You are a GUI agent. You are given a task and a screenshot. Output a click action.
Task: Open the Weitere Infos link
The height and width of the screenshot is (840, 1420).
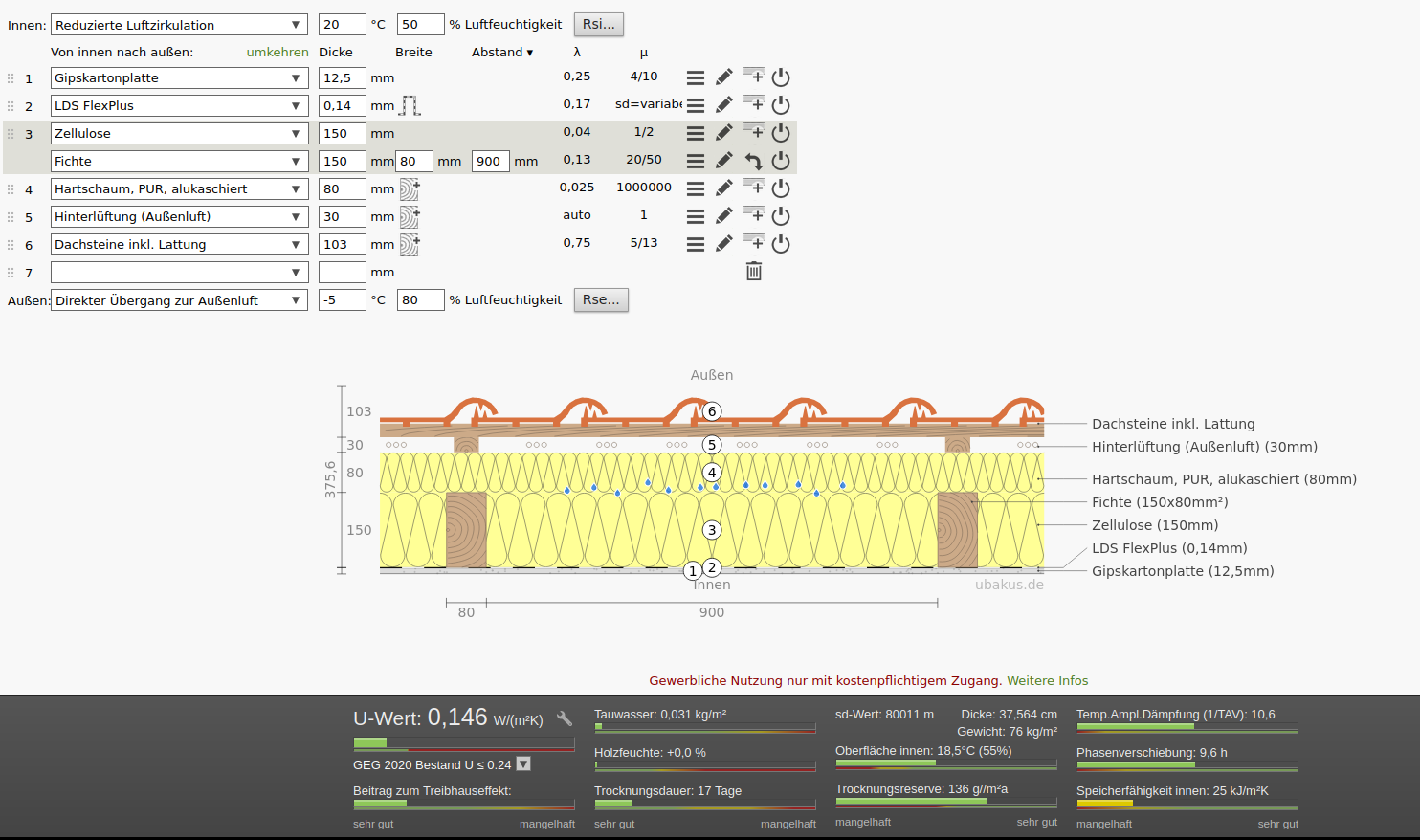1047,681
